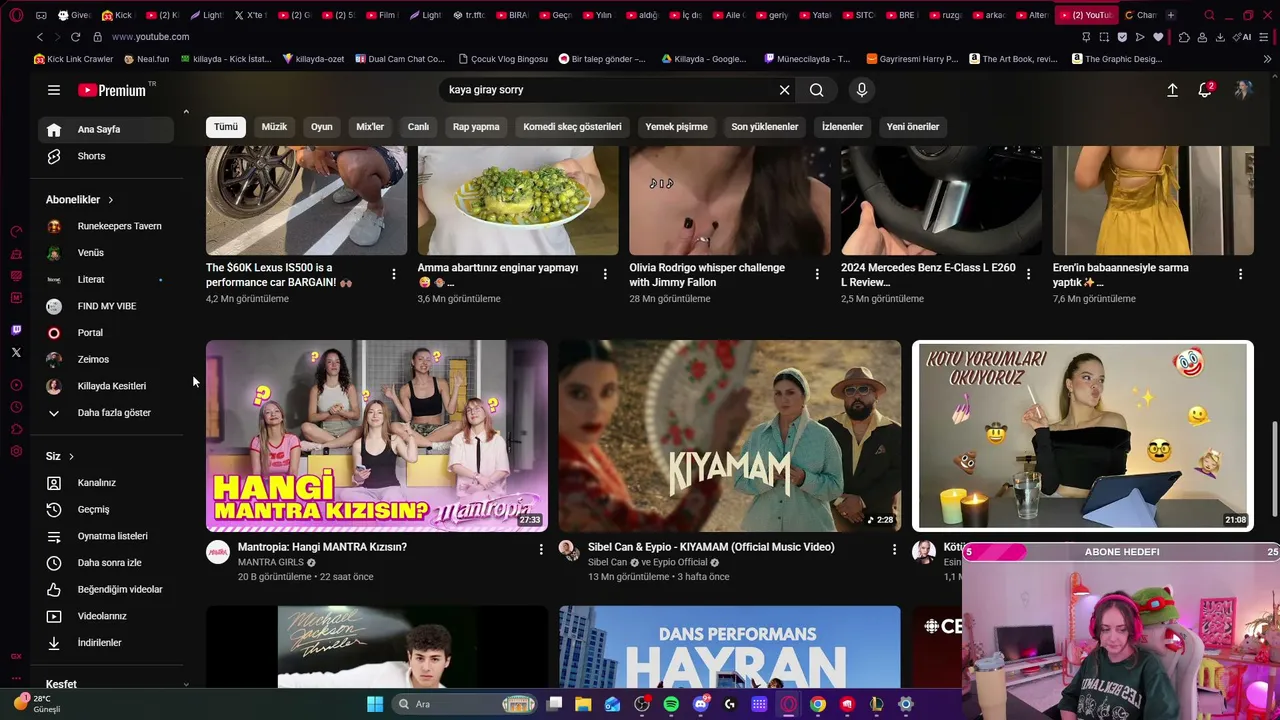Select the Oyun filter chip
Screen dimensions: 1280x720
click(x=321, y=127)
